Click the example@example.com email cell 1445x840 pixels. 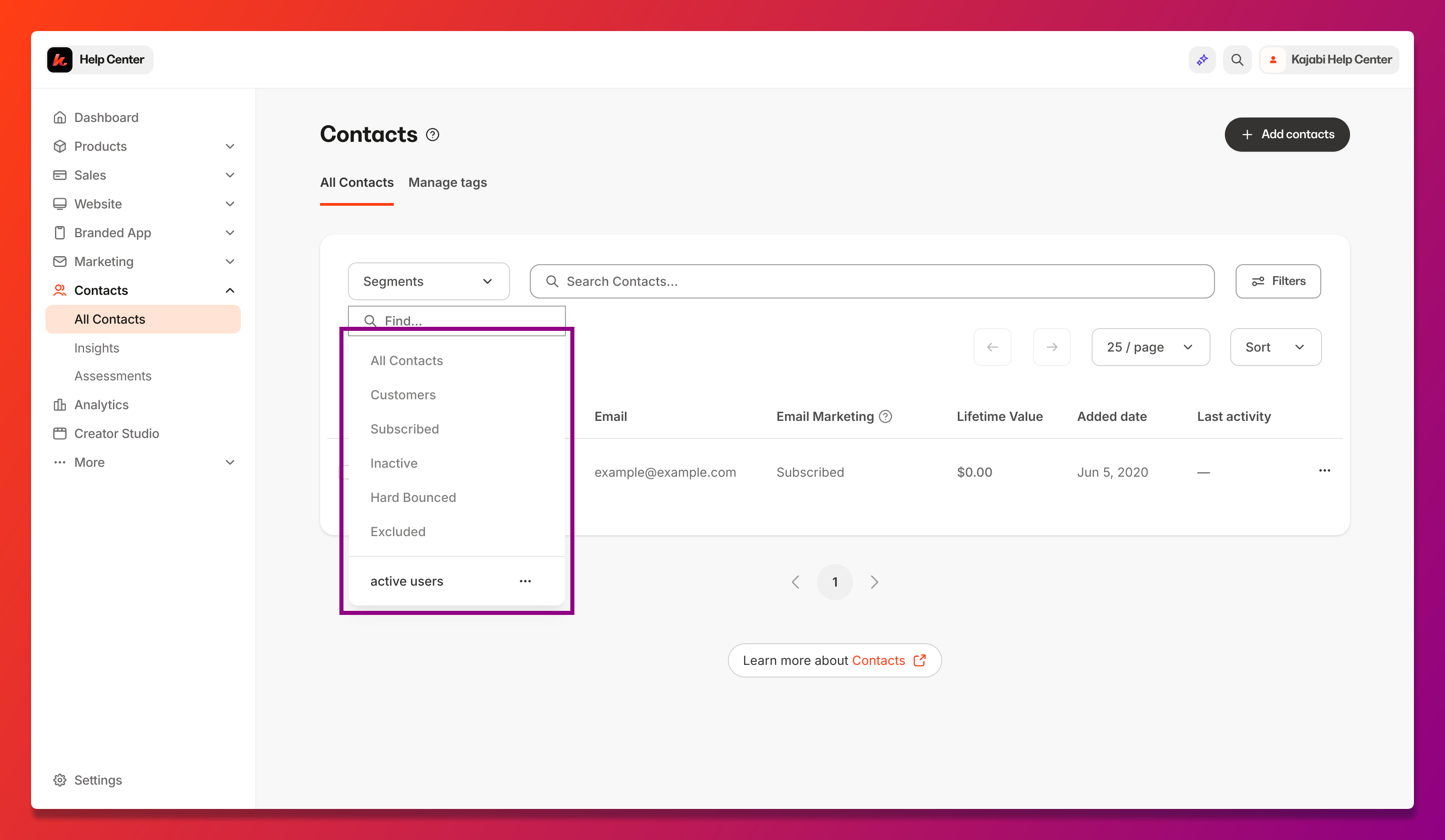(x=665, y=473)
